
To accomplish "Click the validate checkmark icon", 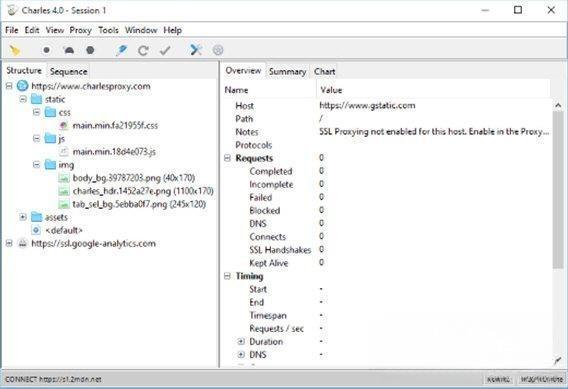I will 165,50.
